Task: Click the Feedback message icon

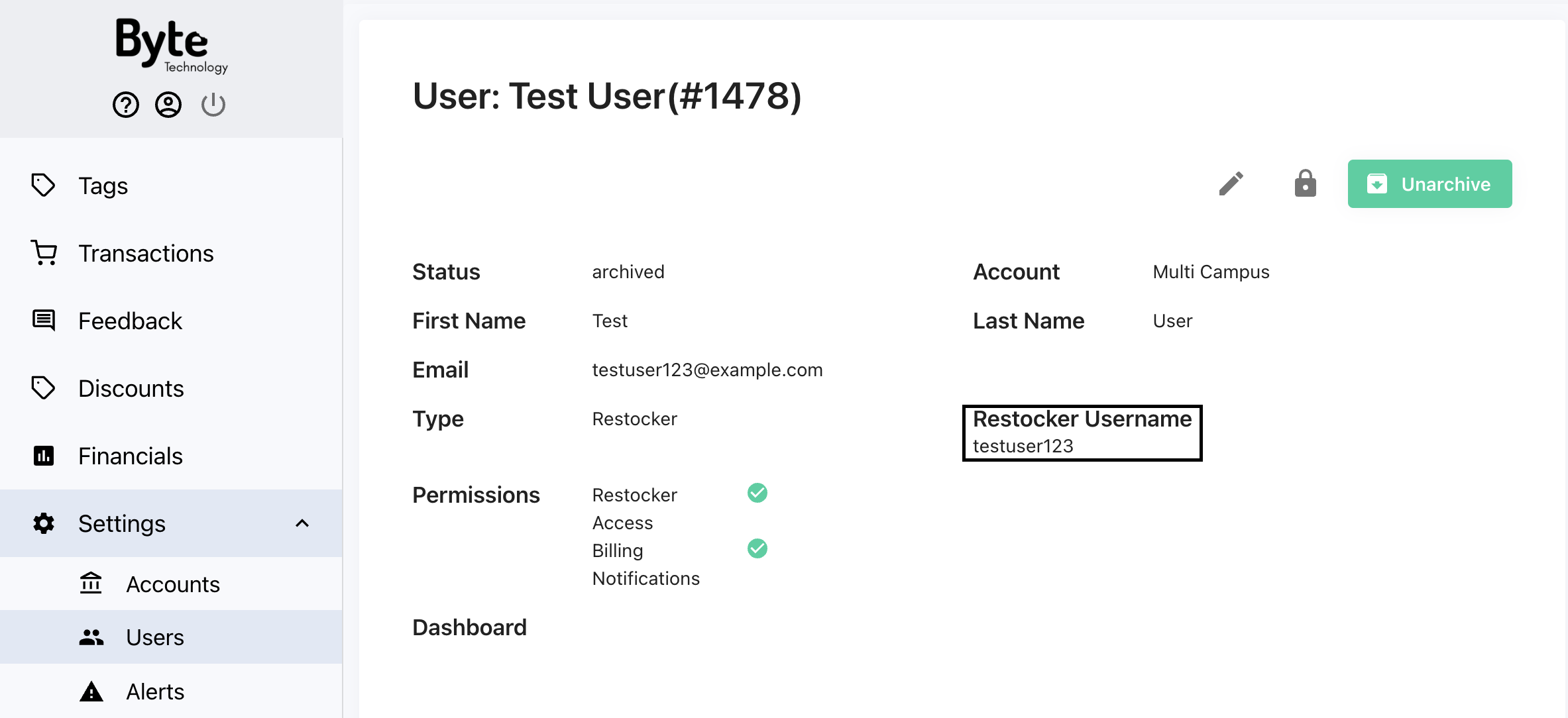Action: pos(44,321)
